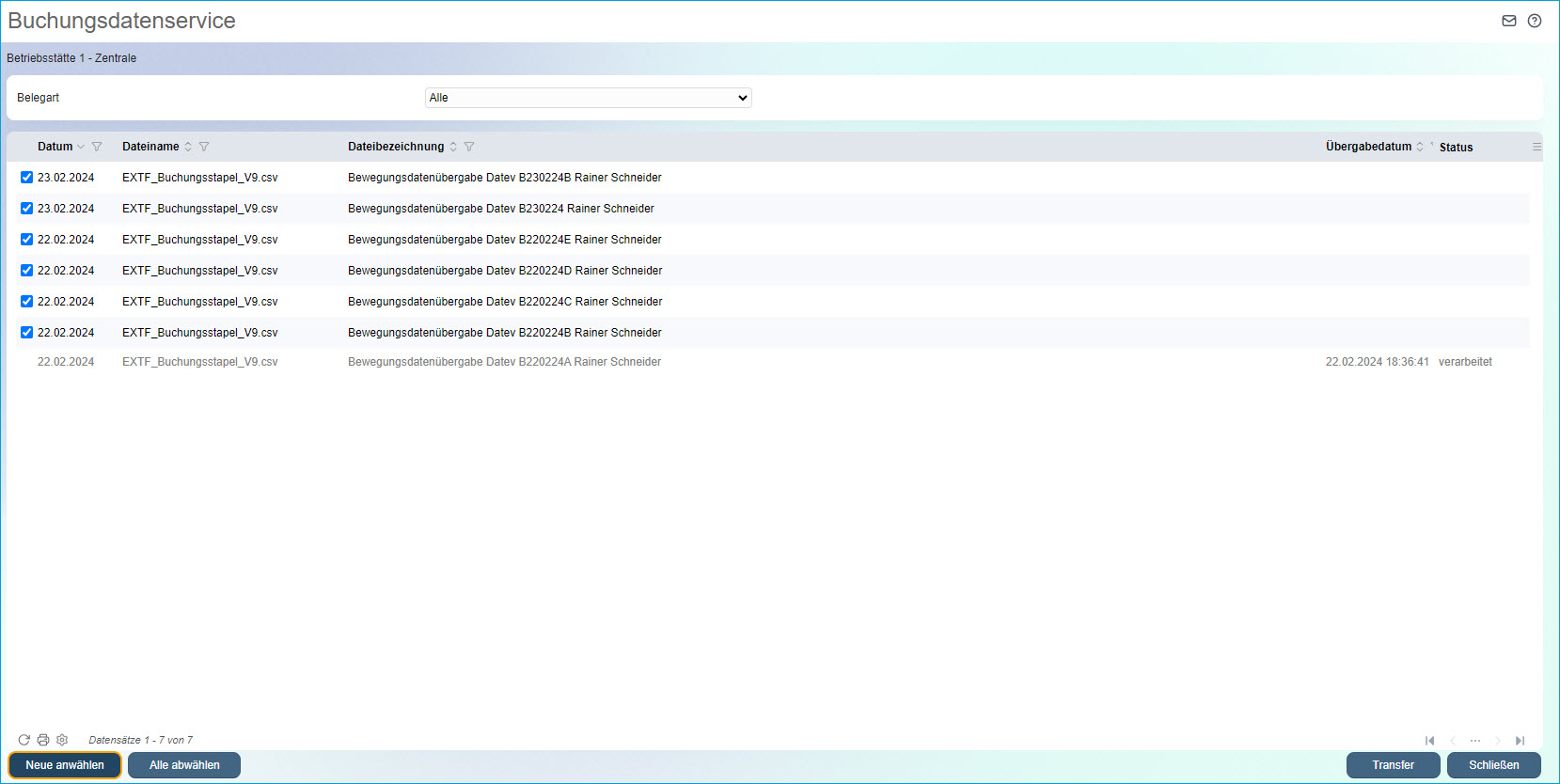Uncheck the B220224E row checkbox

click(x=26, y=239)
